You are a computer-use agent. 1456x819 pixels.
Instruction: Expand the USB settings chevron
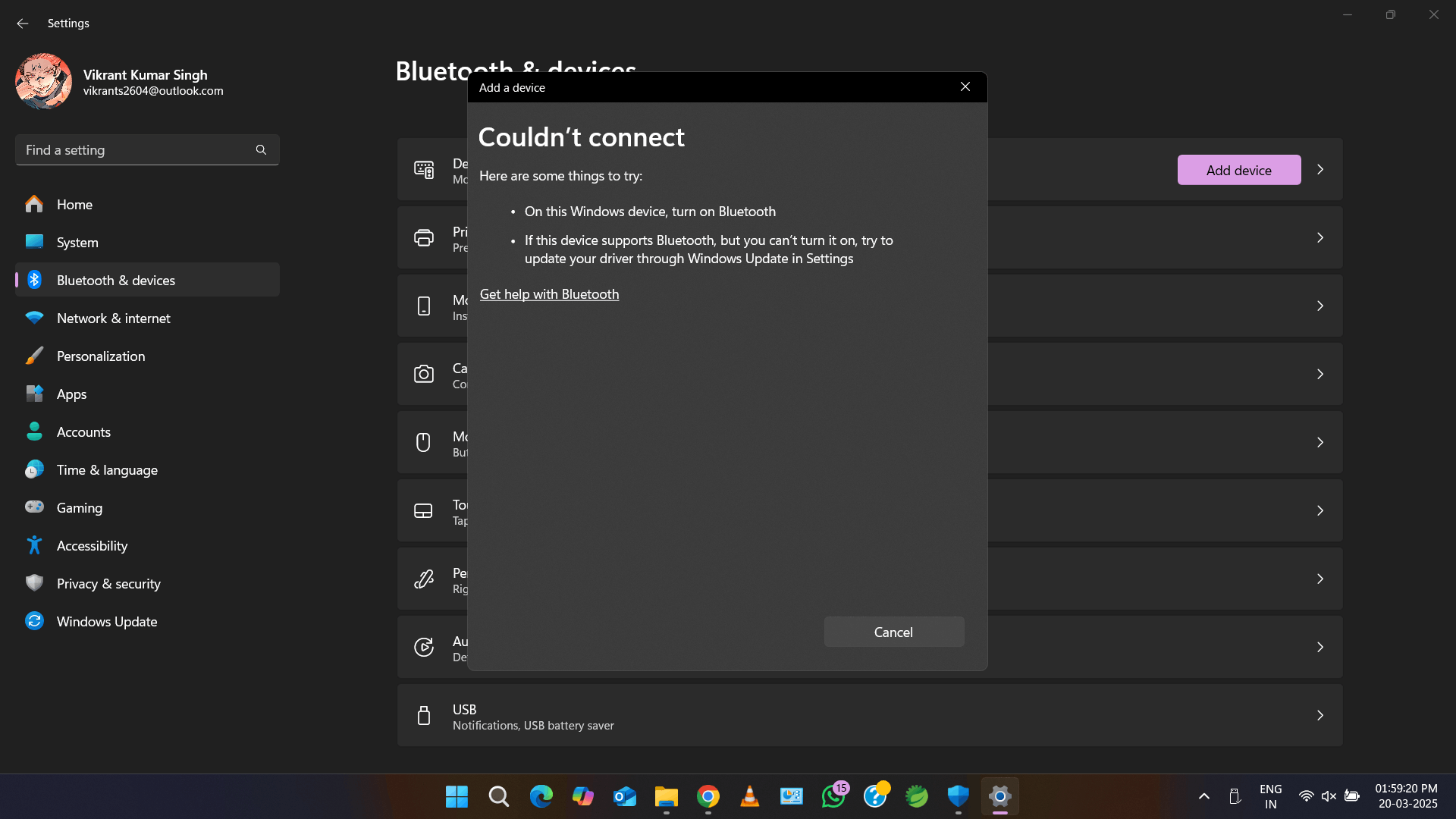click(x=1320, y=715)
